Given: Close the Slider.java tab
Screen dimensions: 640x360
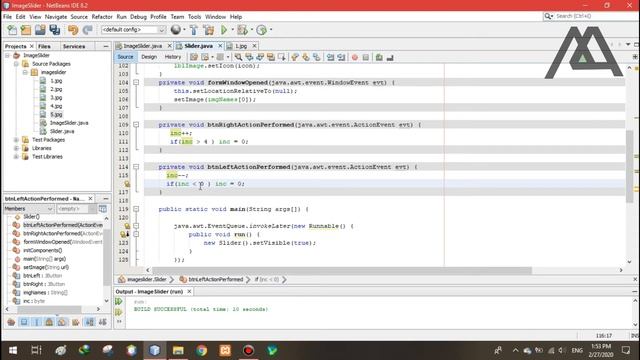Looking at the screenshot, I should point(220,46).
